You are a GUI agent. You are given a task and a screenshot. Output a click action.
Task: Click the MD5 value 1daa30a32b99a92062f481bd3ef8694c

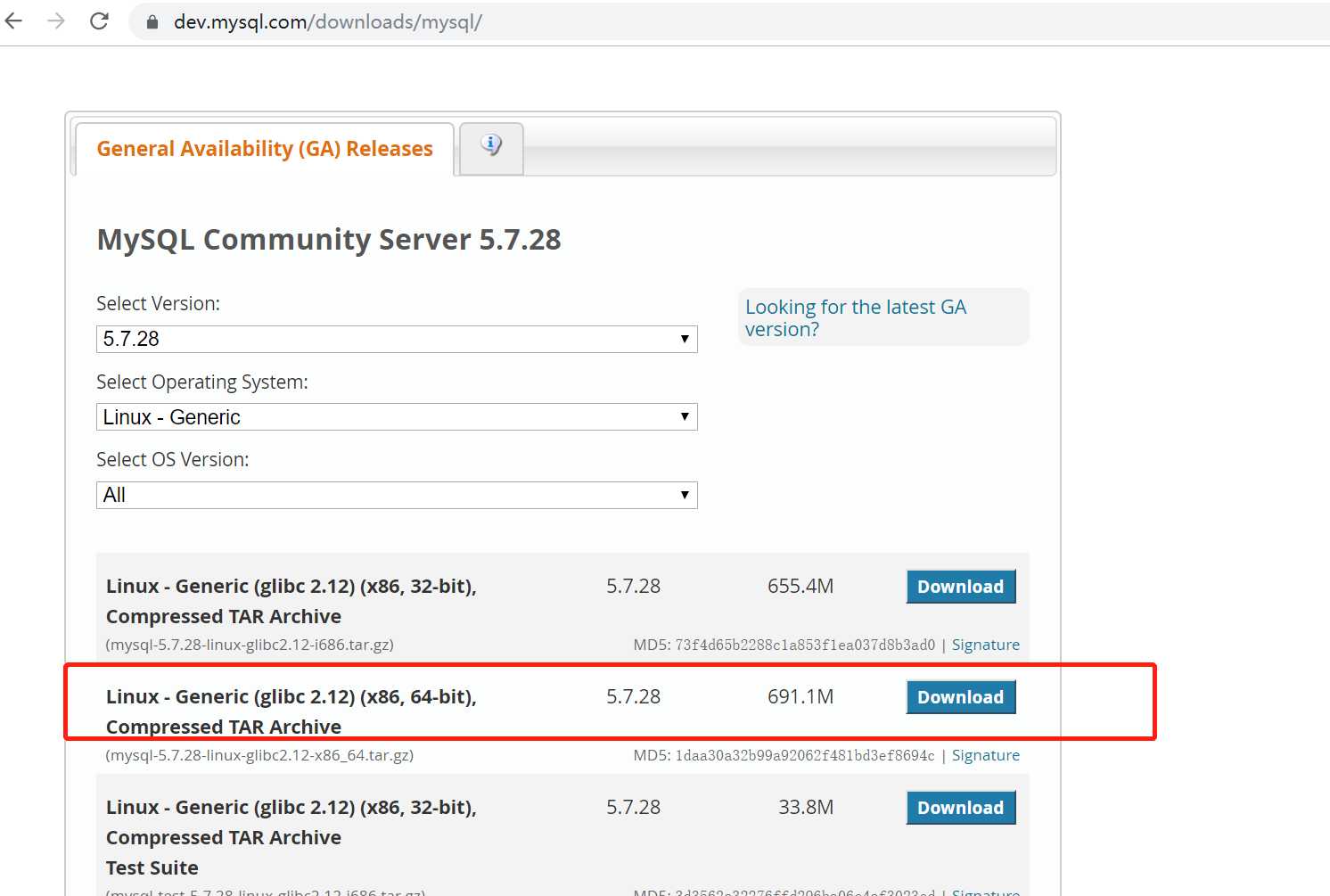(x=805, y=755)
